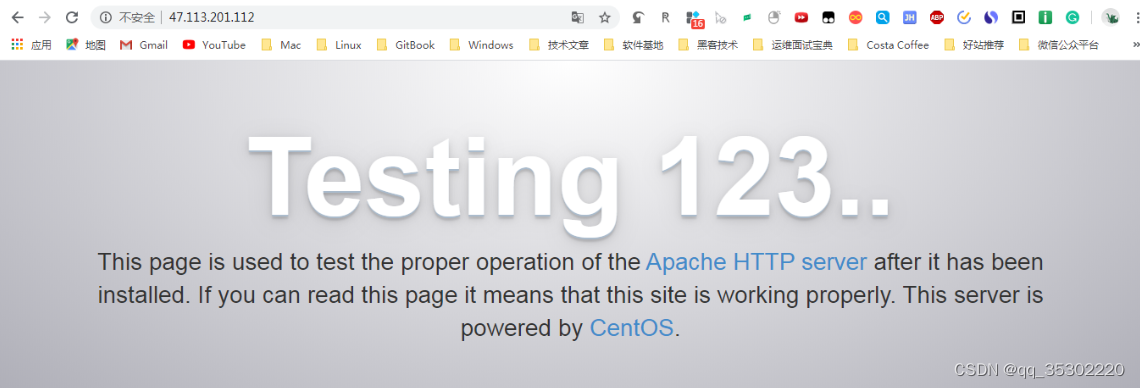Open the 运维面试宝典 bookmark folder
The width and height of the screenshot is (1140, 388).
pyautogui.click(x=792, y=45)
